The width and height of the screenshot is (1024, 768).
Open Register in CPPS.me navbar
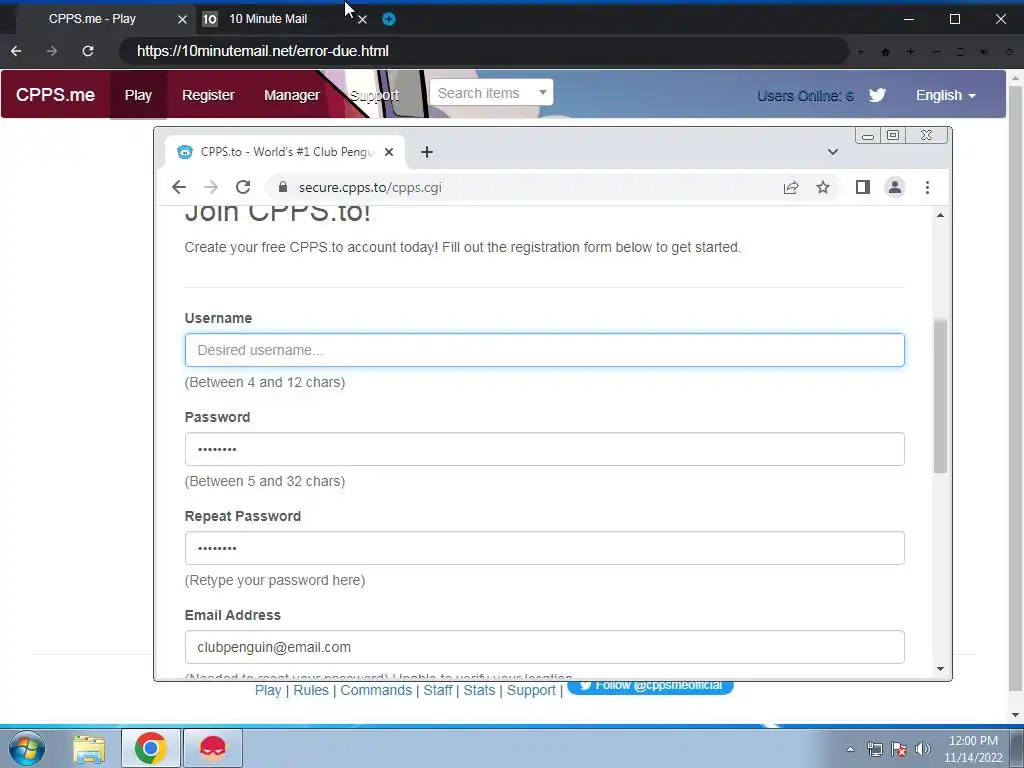(x=208, y=95)
